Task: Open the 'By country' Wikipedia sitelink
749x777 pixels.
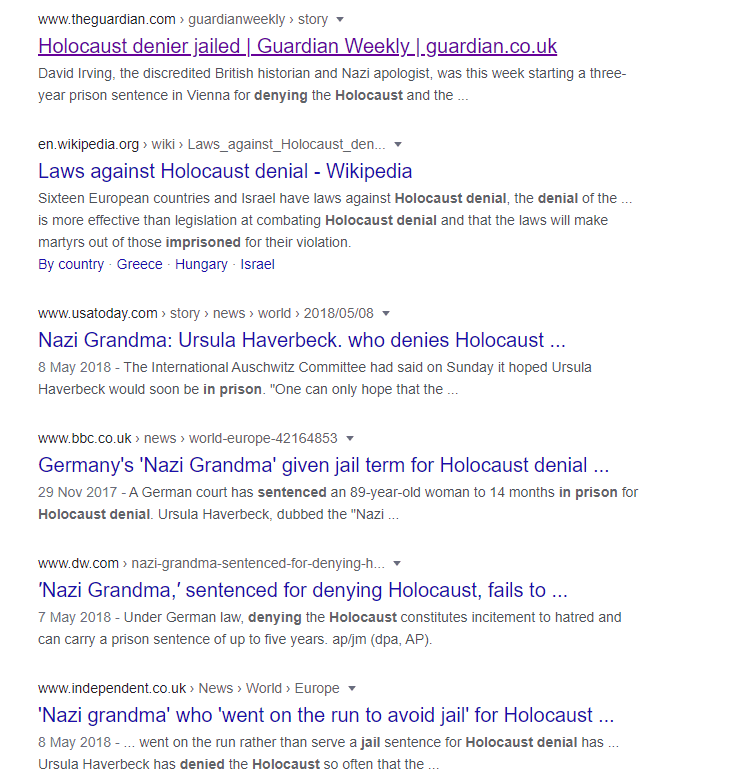Action: pos(71,264)
